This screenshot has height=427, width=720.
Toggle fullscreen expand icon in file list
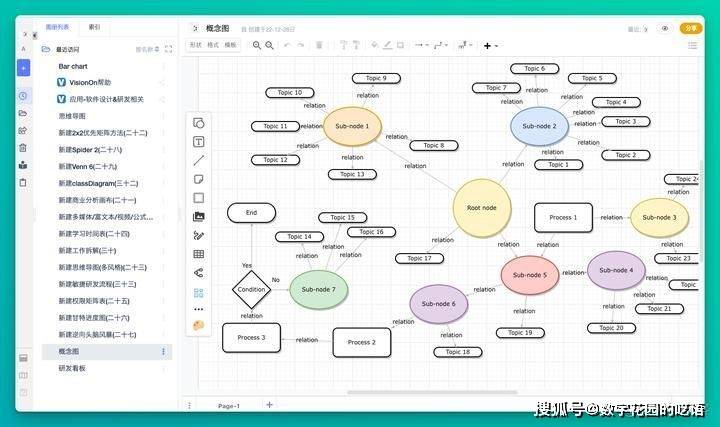pos(169,49)
